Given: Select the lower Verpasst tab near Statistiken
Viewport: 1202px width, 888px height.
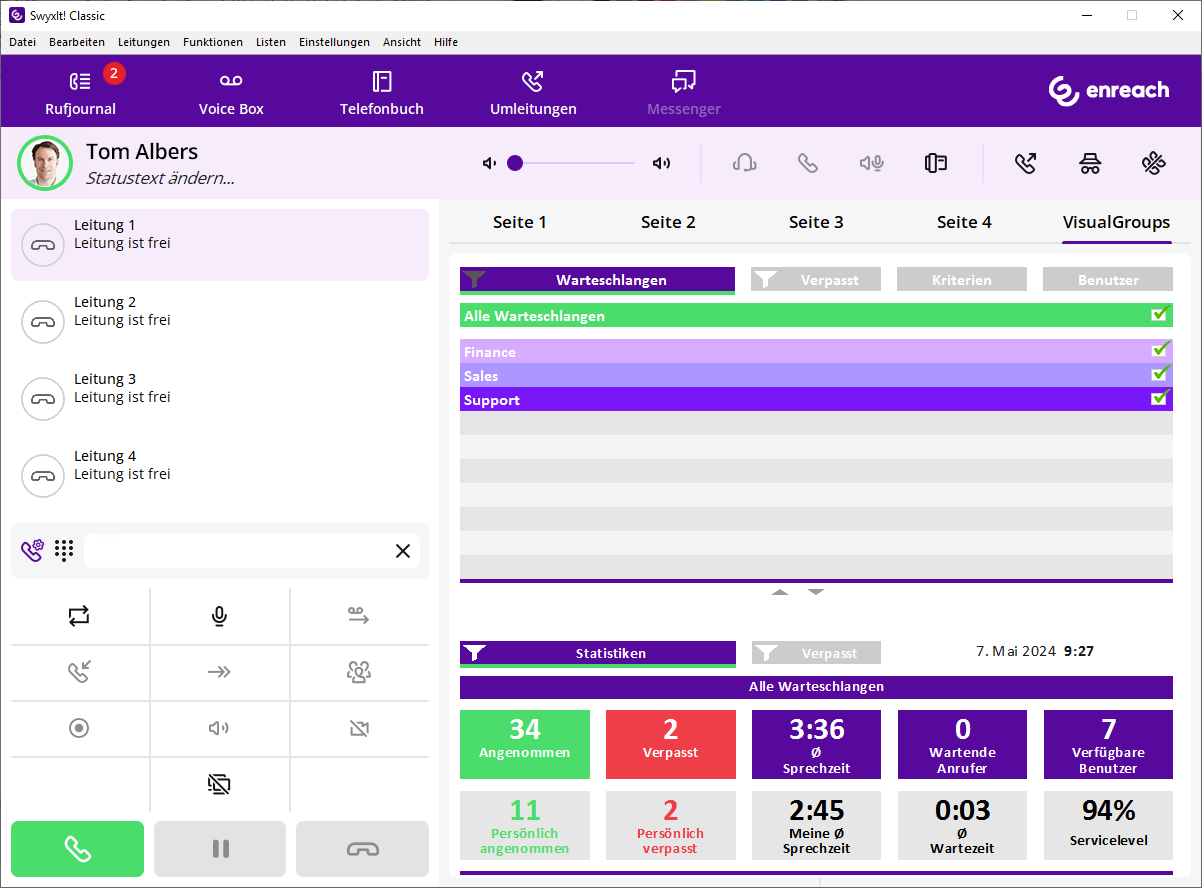Looking at the screenshot, I should pos(816,653).
